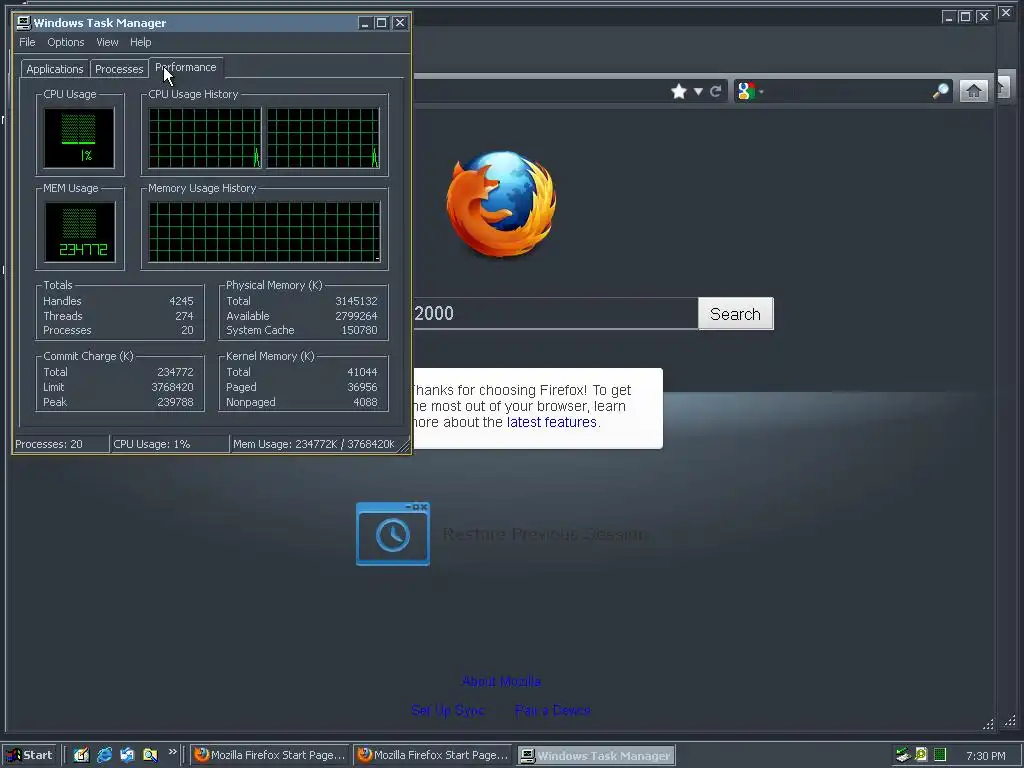This screenshot has height=768, width=1024.
Task: Click the System Cache value 150780
Action: point(359,330)
